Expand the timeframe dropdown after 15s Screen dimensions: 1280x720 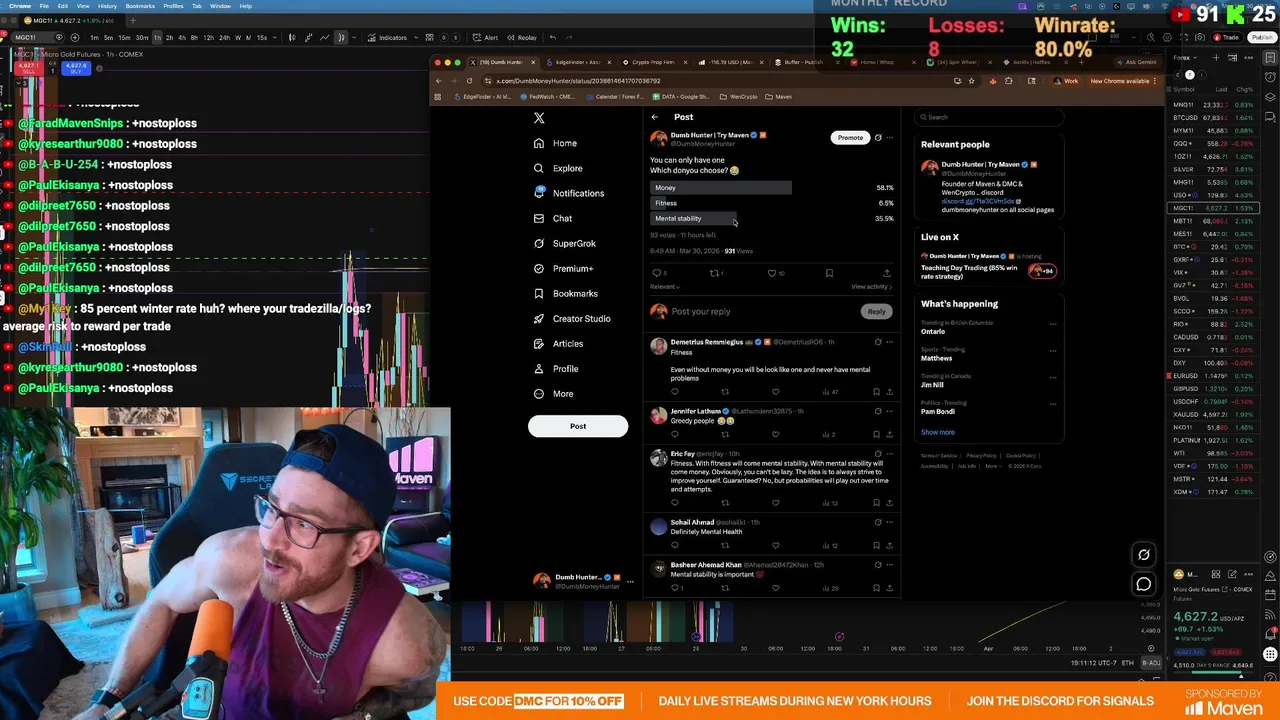pyautogui.click(x=274, y=38)
